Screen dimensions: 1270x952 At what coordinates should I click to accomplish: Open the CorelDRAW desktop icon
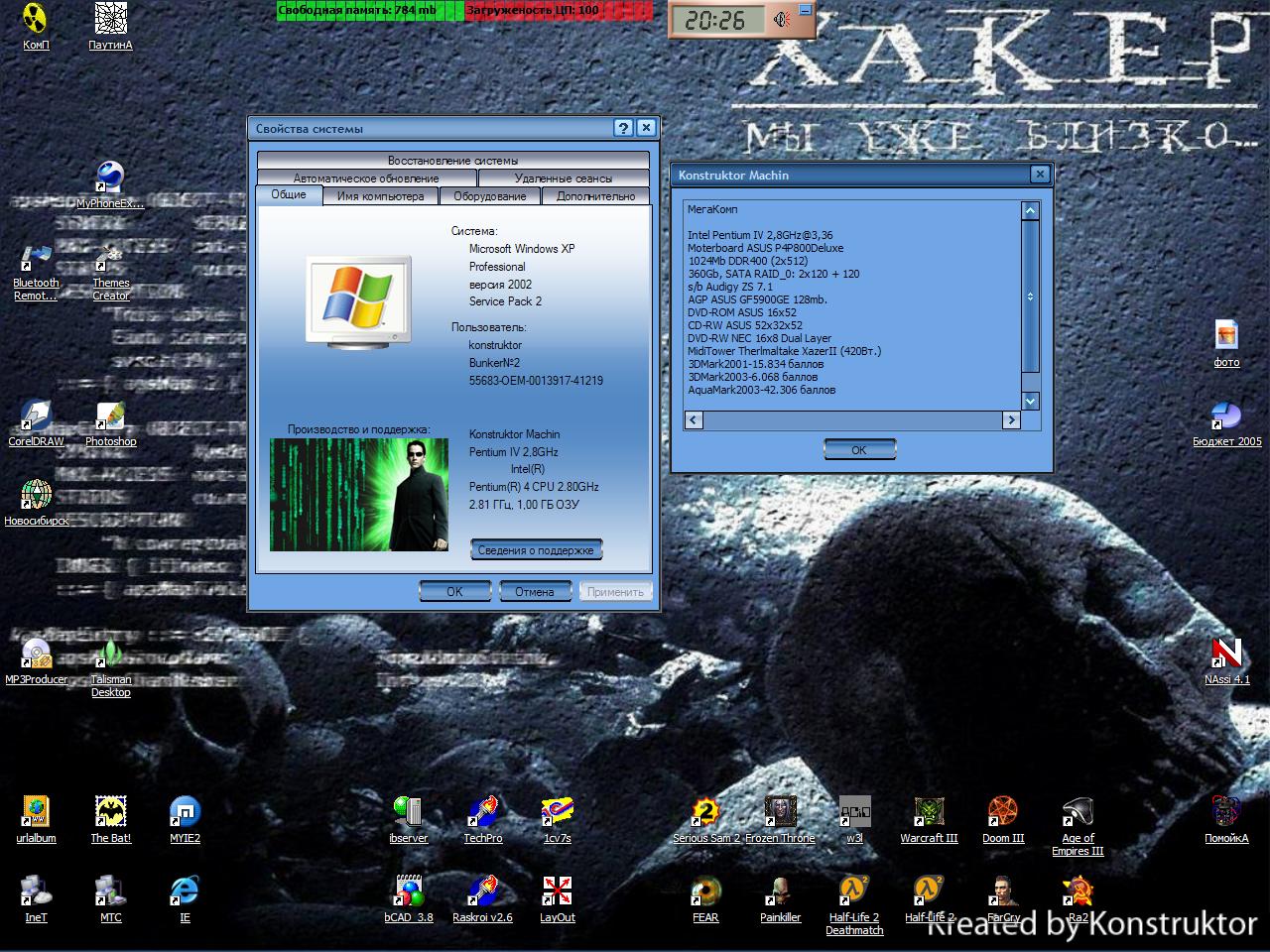(x=36, y=417)
